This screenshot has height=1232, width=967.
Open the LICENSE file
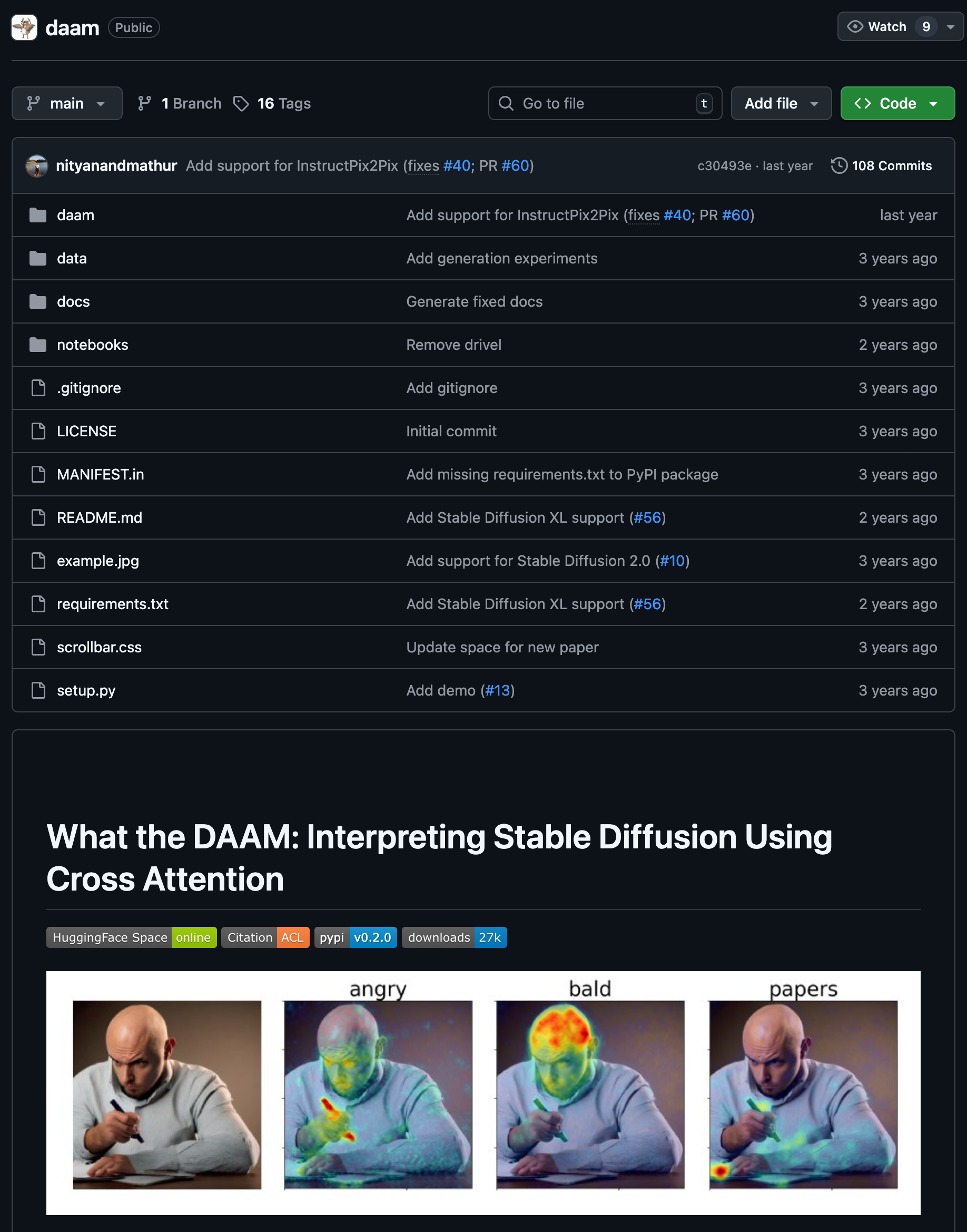[86, 431]
